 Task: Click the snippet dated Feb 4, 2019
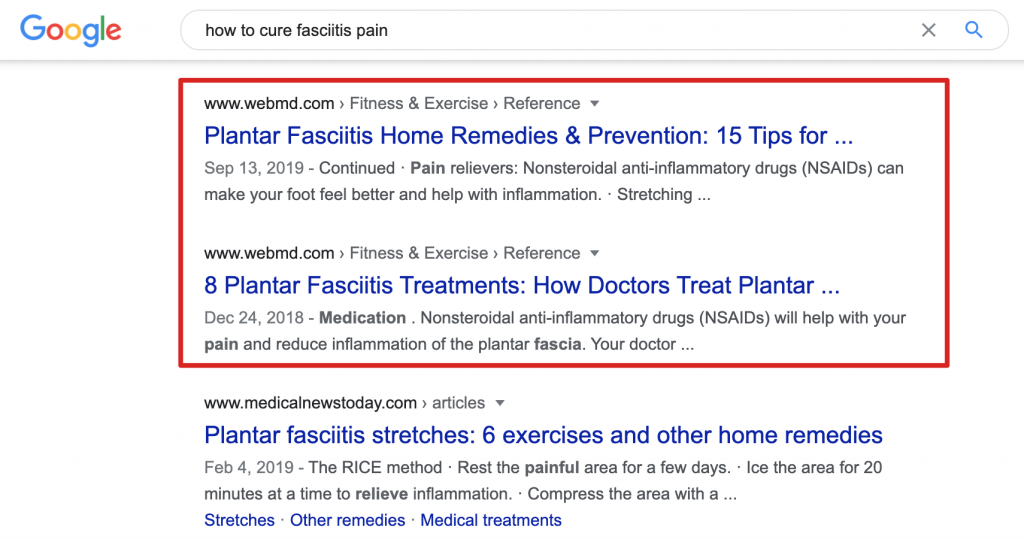(543, 481)
